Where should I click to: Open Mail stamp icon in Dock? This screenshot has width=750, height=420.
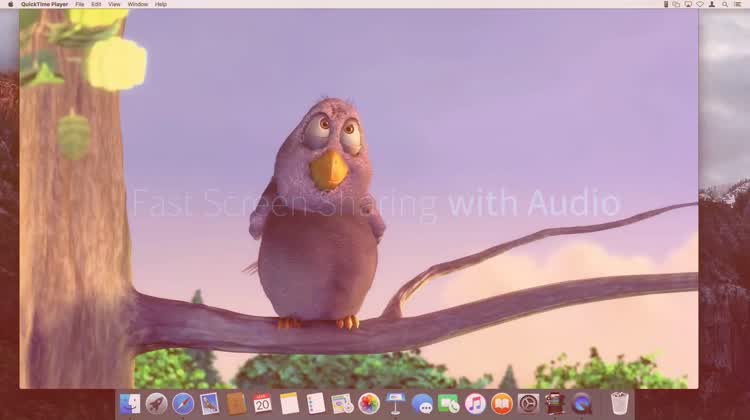tap(210, 404)
